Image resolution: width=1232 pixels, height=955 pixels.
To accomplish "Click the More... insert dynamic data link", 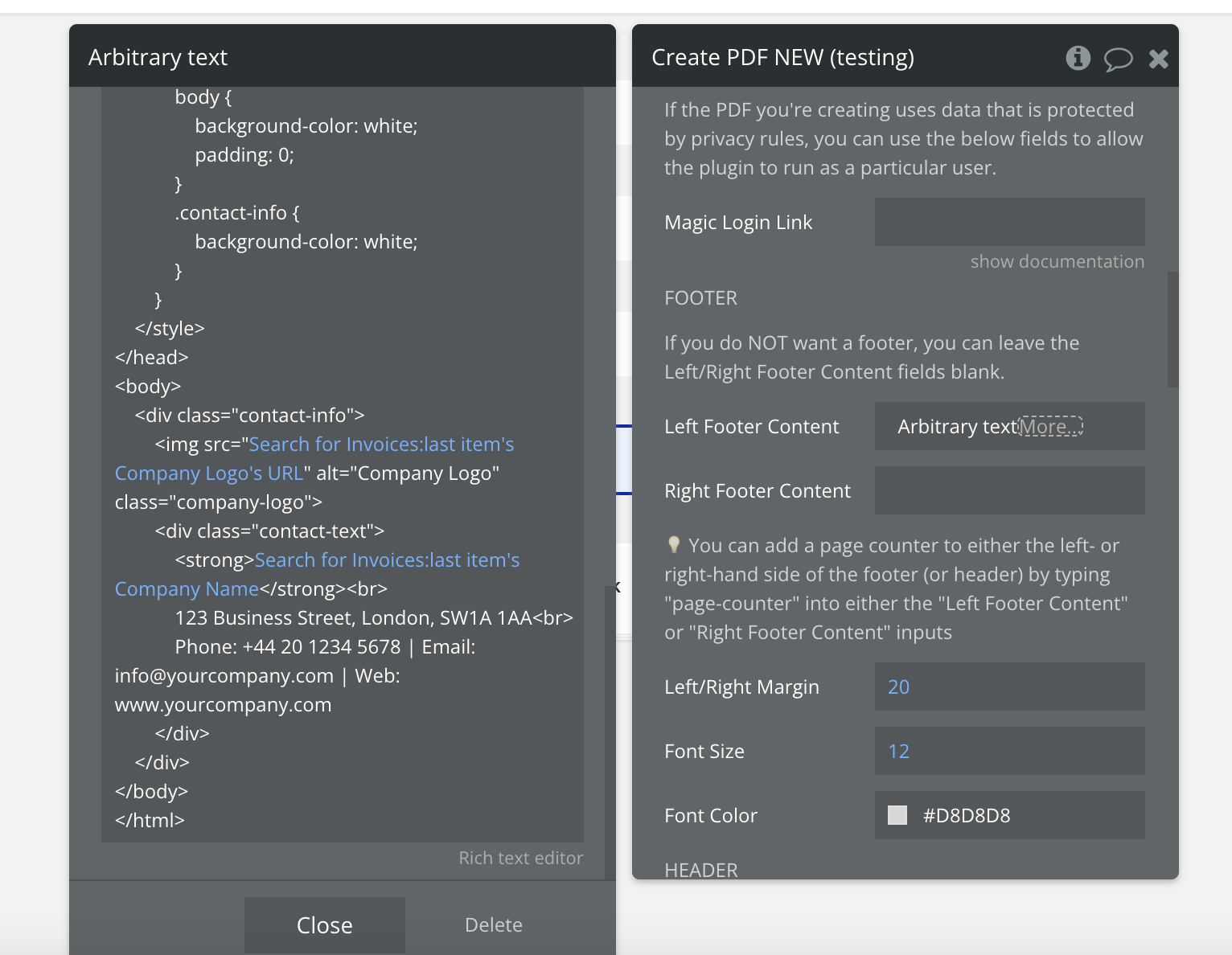I will point(1050,426).
